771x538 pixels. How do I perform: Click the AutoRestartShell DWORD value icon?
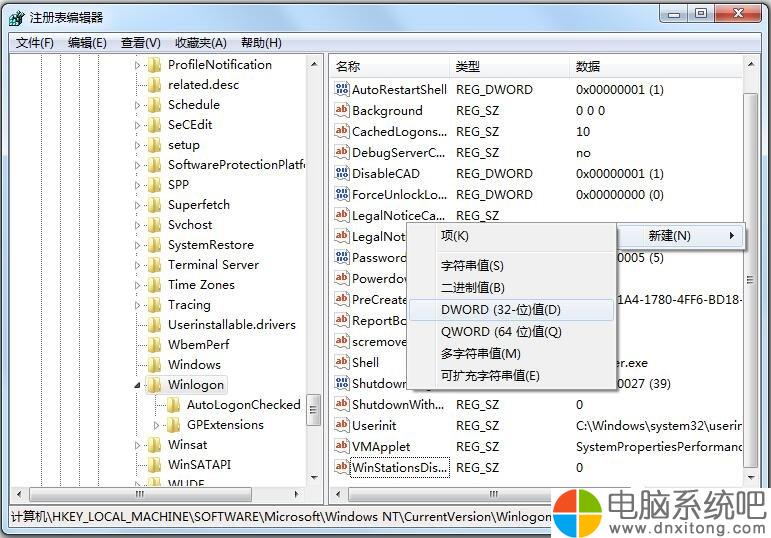[x=342, y=89]
